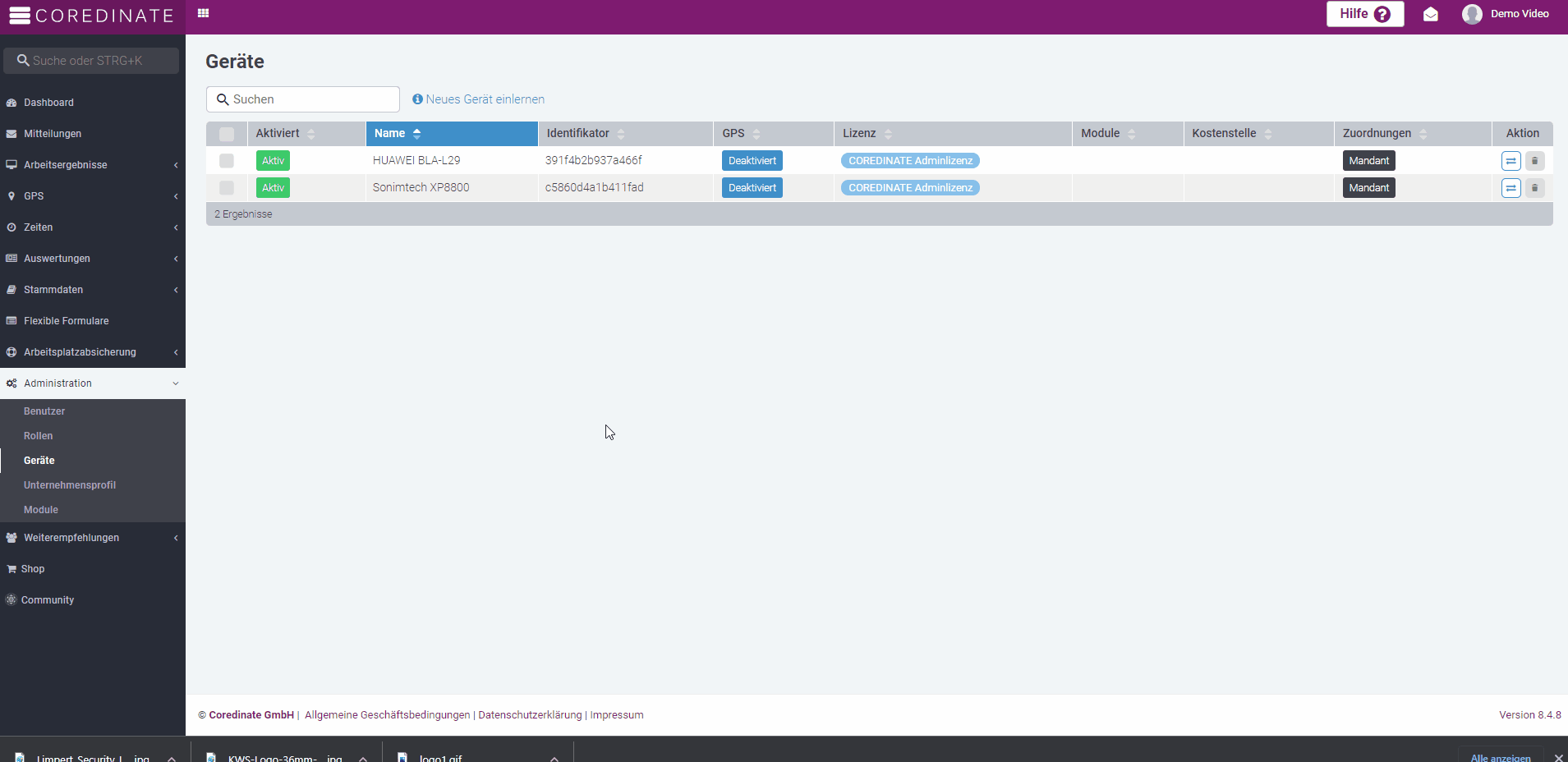
Task: Delete the HUAWEI BLA-L29 device via trash icon
Action: coord(1534,161)
